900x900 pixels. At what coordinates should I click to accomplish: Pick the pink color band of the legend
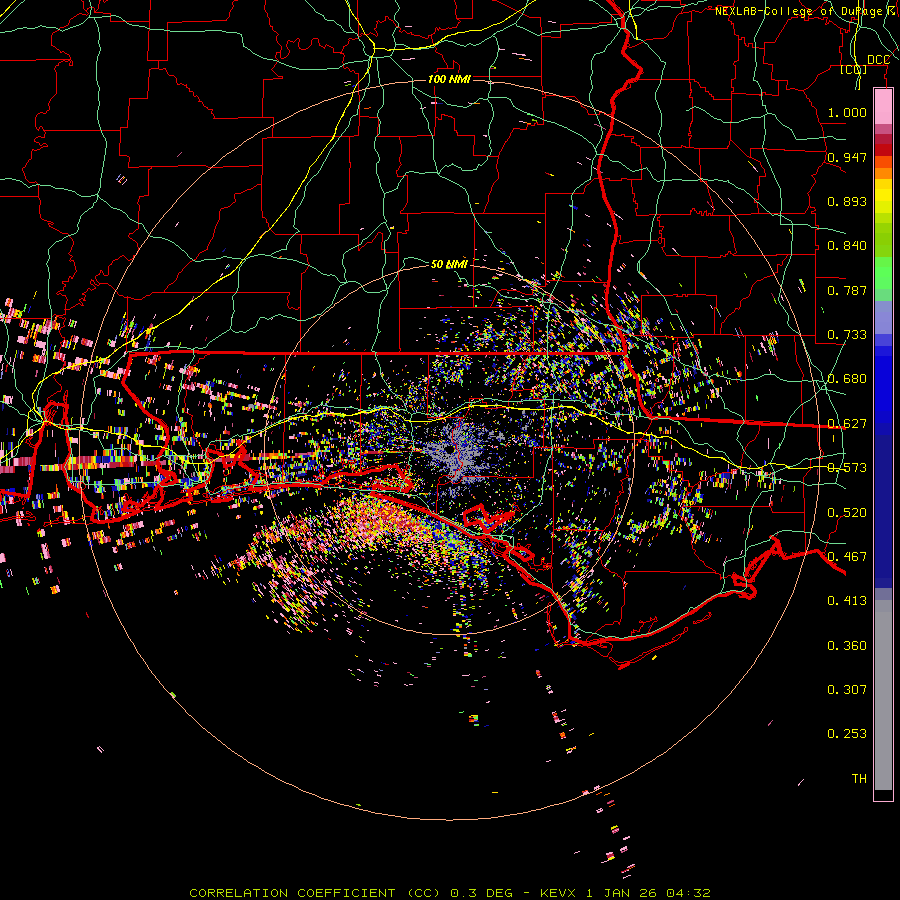coord(883,107)
